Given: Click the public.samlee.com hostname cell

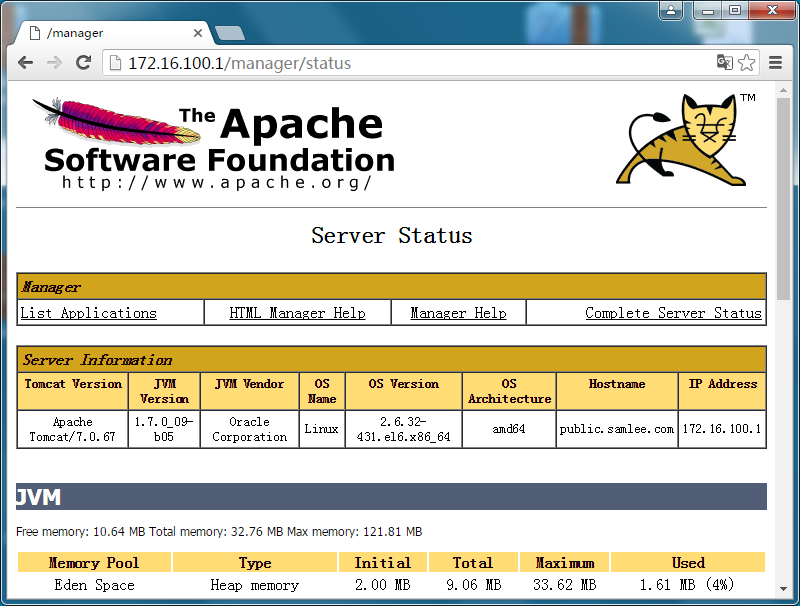Looking at the screenshot, I should (x=617, y=429).
